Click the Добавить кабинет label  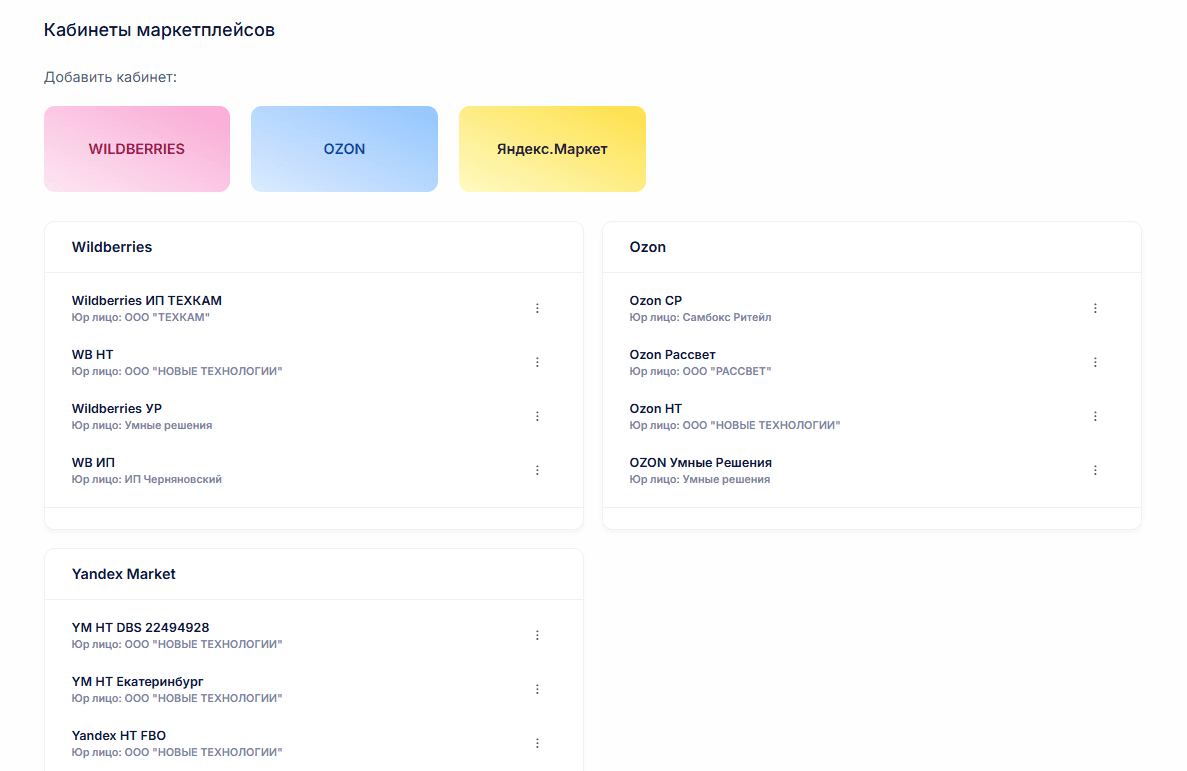click(111, 77)
